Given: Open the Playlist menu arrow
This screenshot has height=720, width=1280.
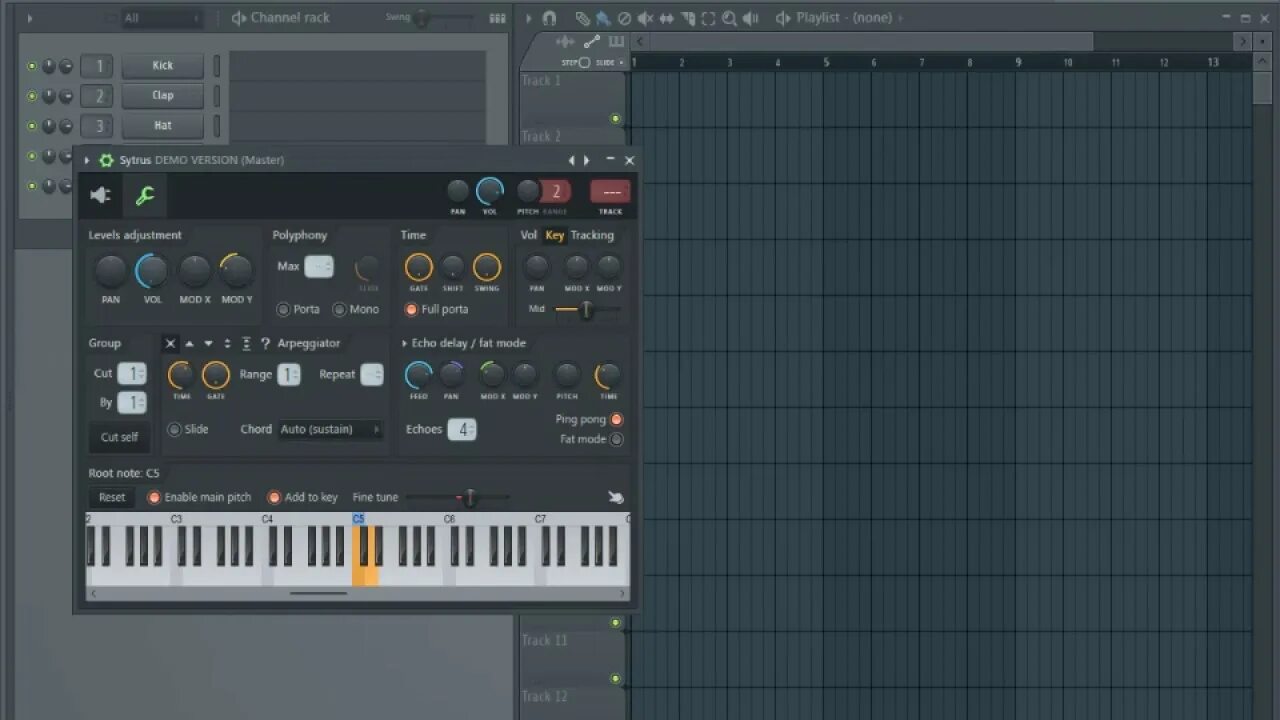Looking at the screenshot, I should [528, 18].
